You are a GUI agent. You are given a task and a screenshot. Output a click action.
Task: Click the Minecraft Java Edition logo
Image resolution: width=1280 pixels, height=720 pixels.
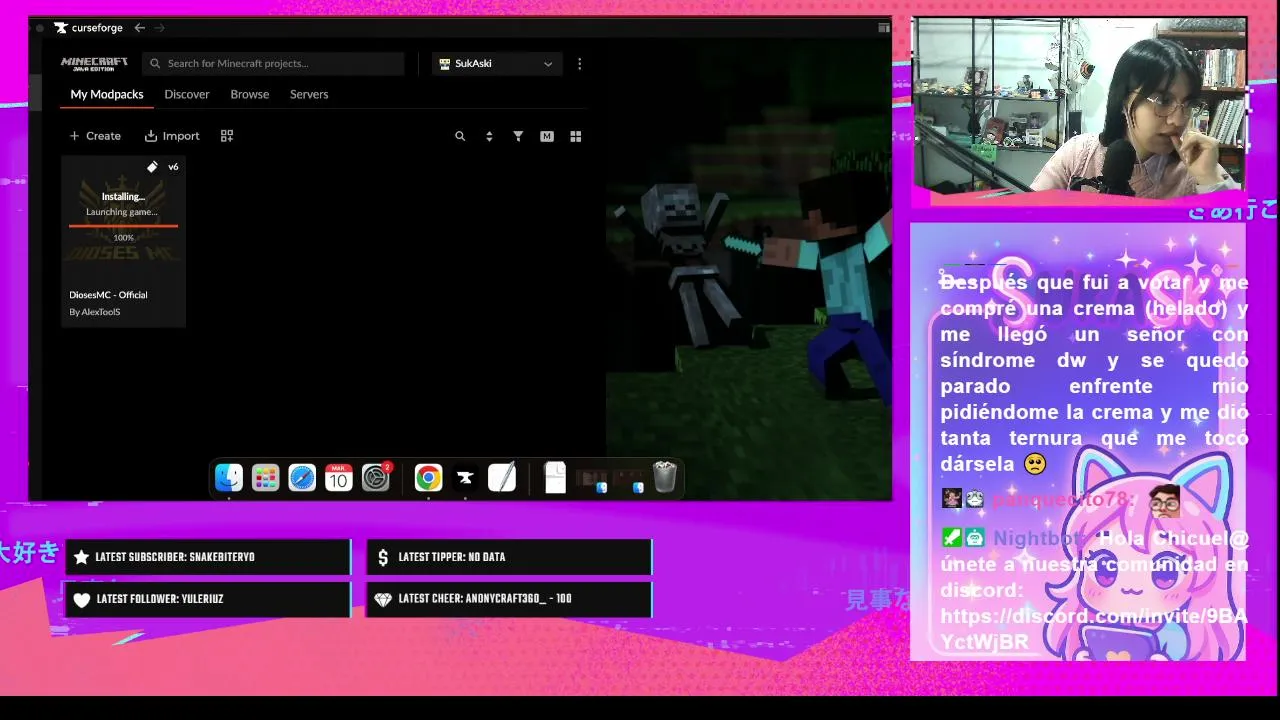click(94, 63)
